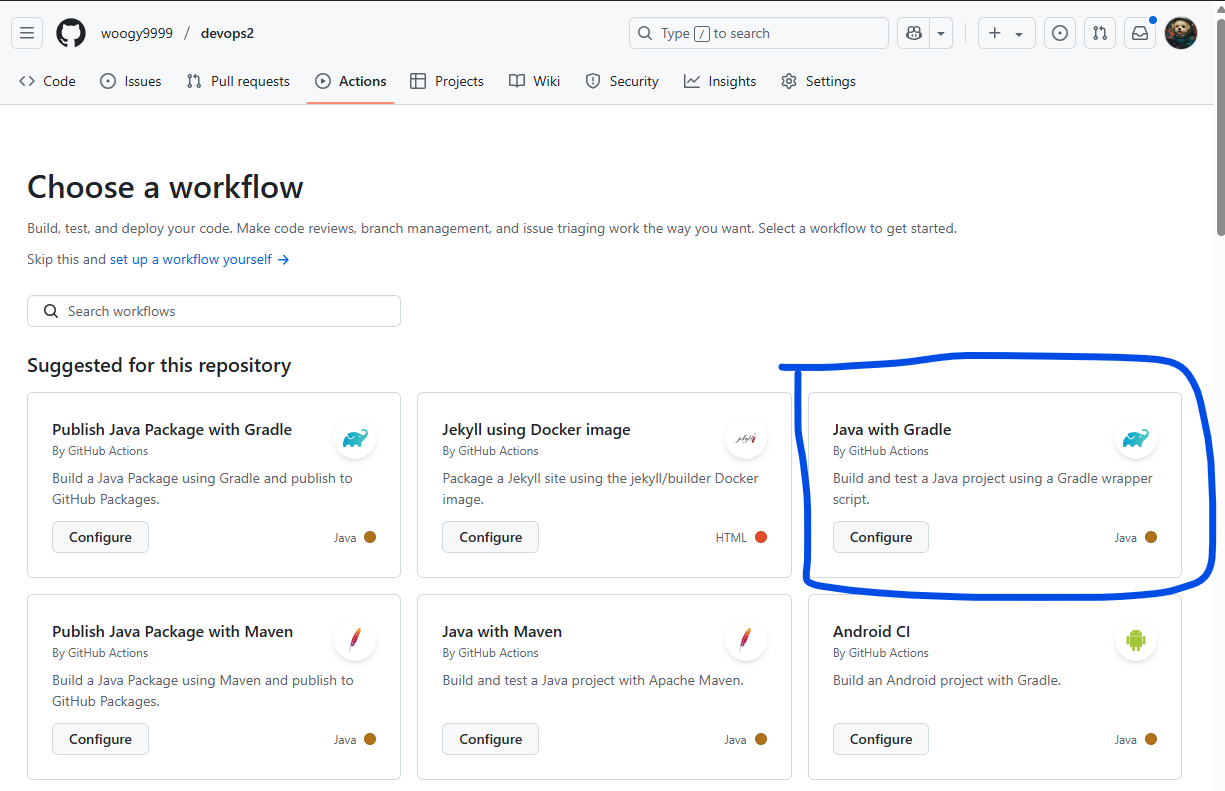Open the issues icon in header

point(1060,33)
